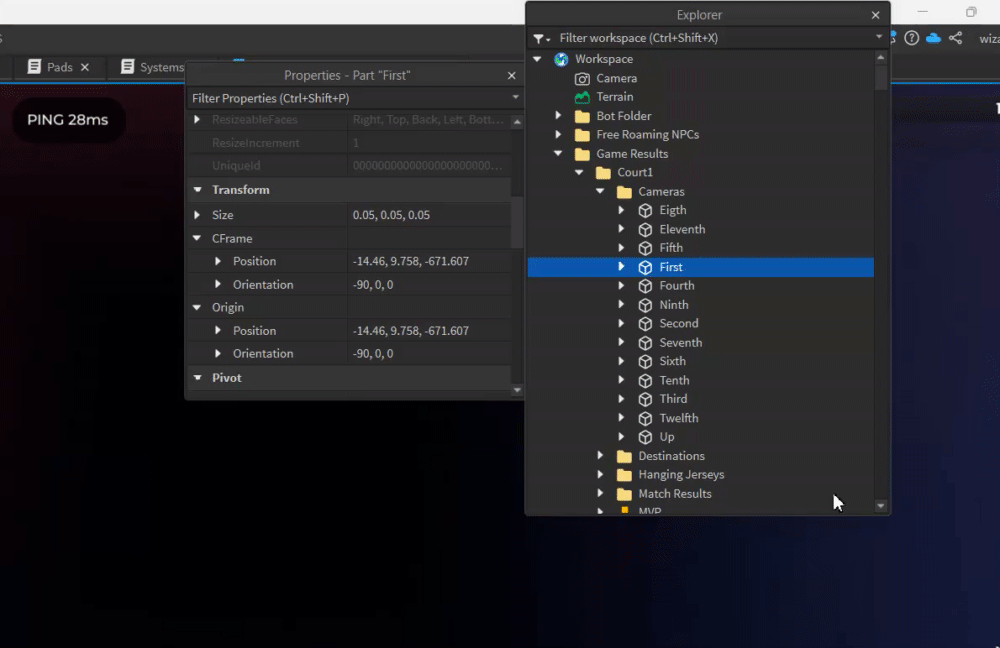Click the cloud sync icon
This screenshot has height=648, width=1000.
(933, 38)
